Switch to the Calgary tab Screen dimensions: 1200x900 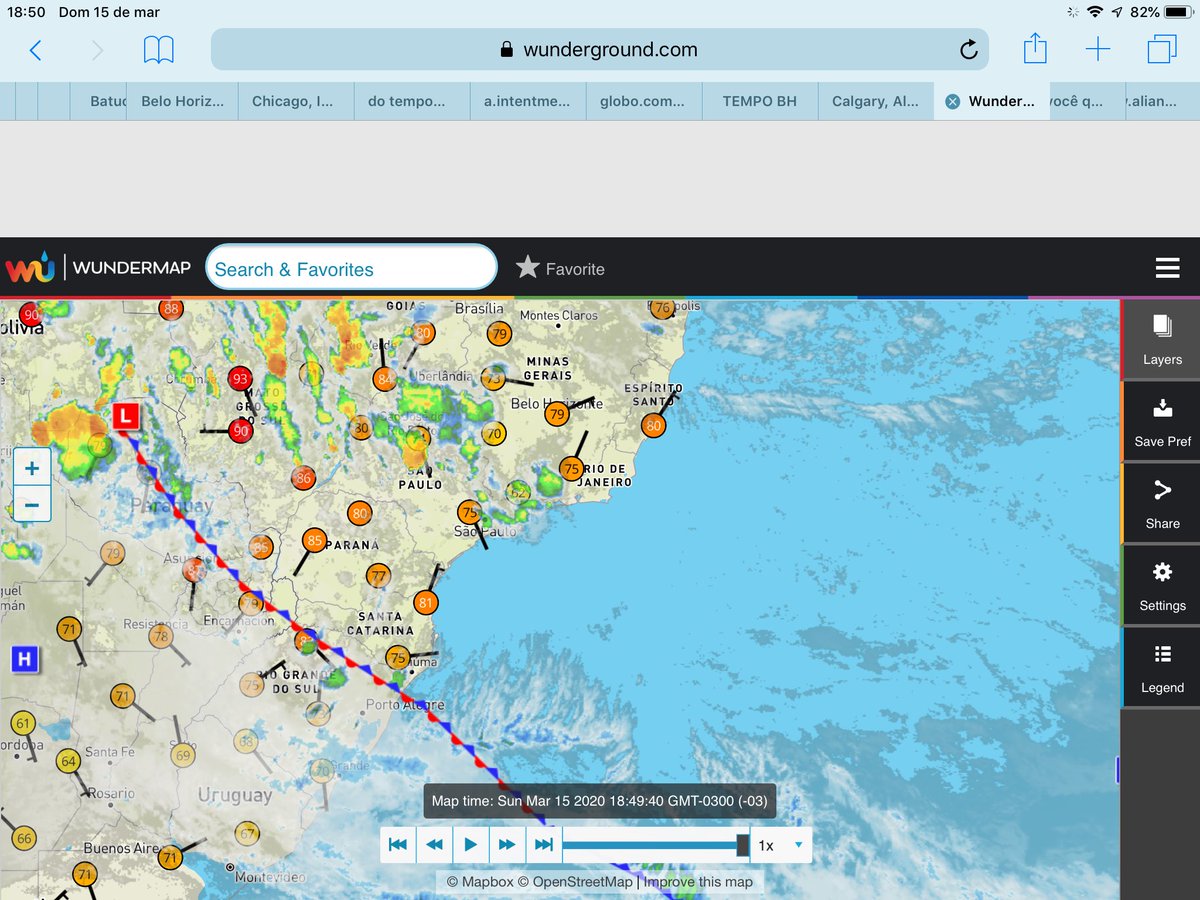coord(875,101)
